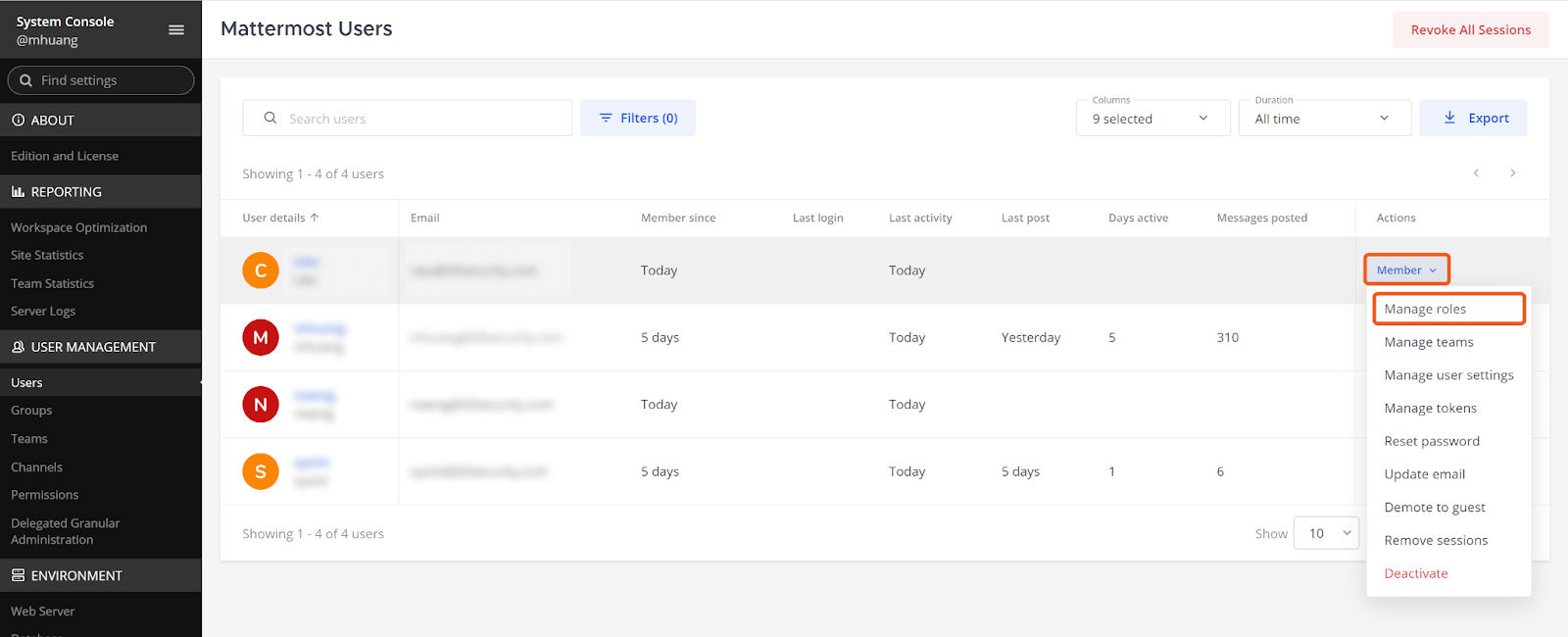Open the Filters (0) panel
Viewport: 1568px width, 637px height.
click(638, 119)
